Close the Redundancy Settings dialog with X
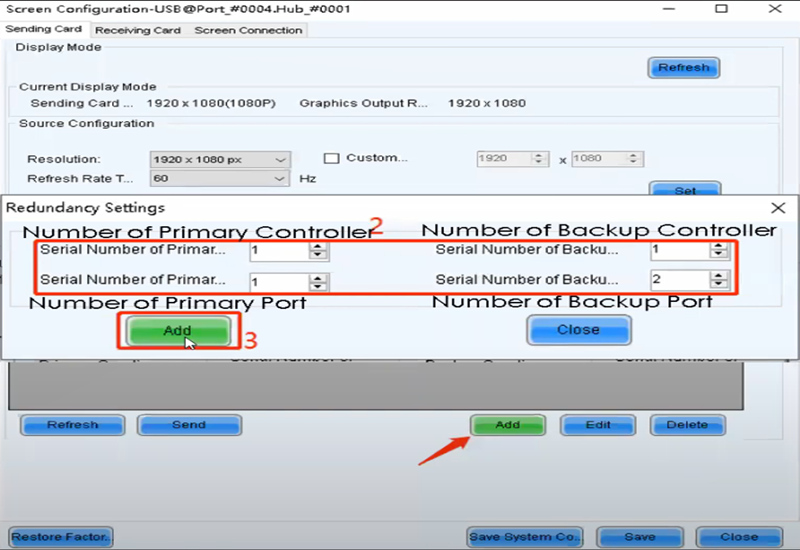This screenshot has height=550, width=800. pos(779,208)
